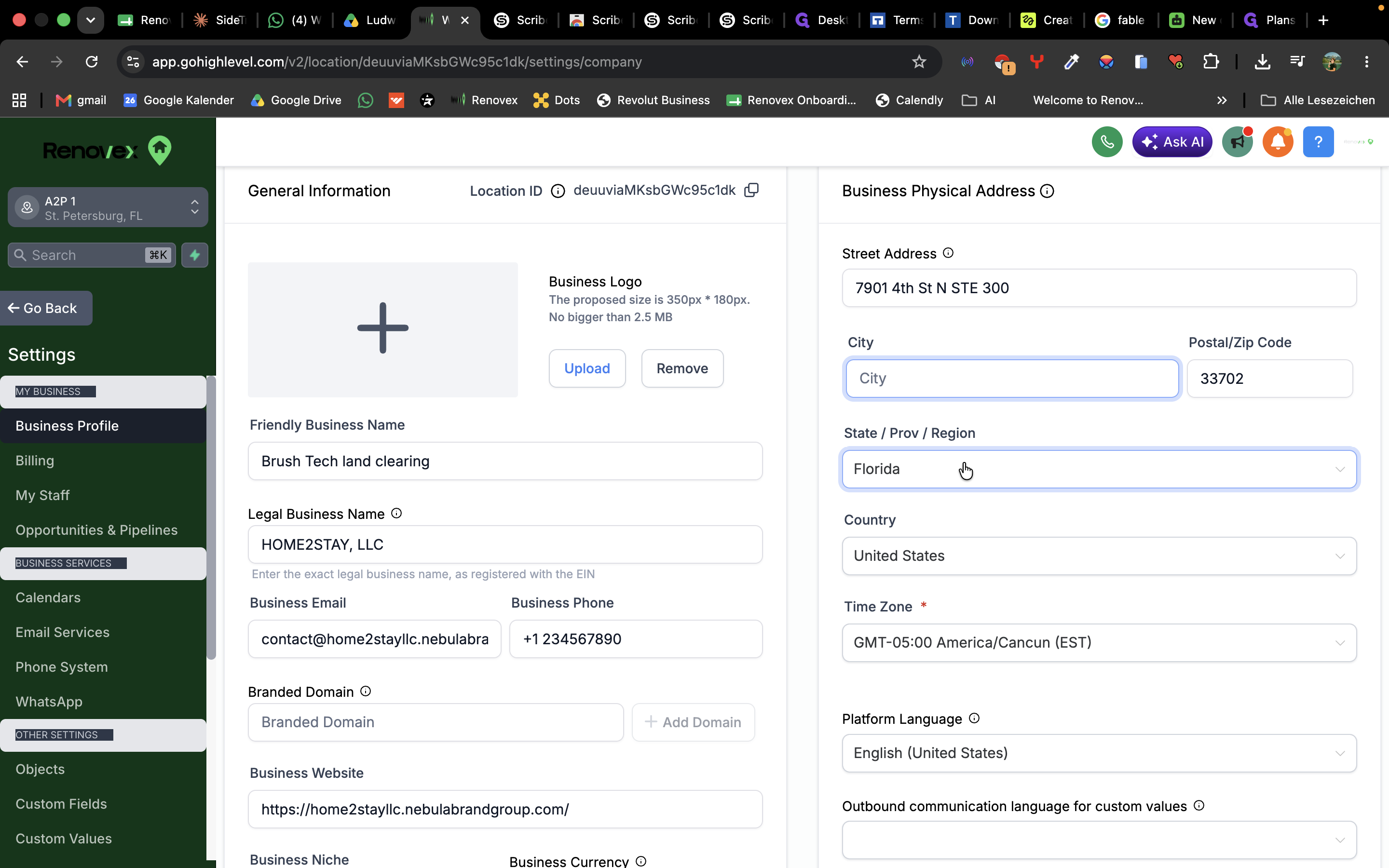Viewport: 1389px width, 868px height.
Task: Click the green phone dialer icon
Action: [1106, 142]
